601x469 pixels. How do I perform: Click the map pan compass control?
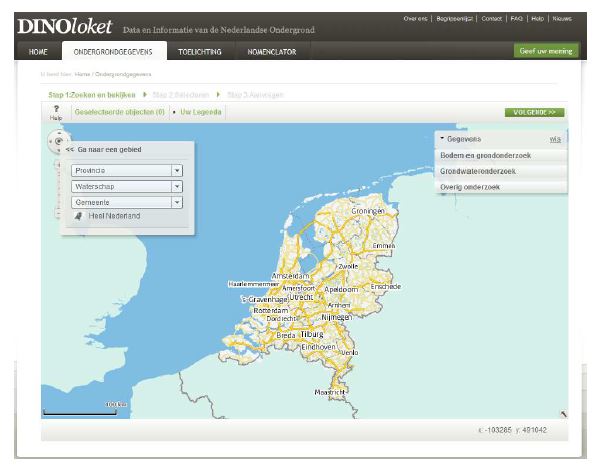tap(58, 141)
